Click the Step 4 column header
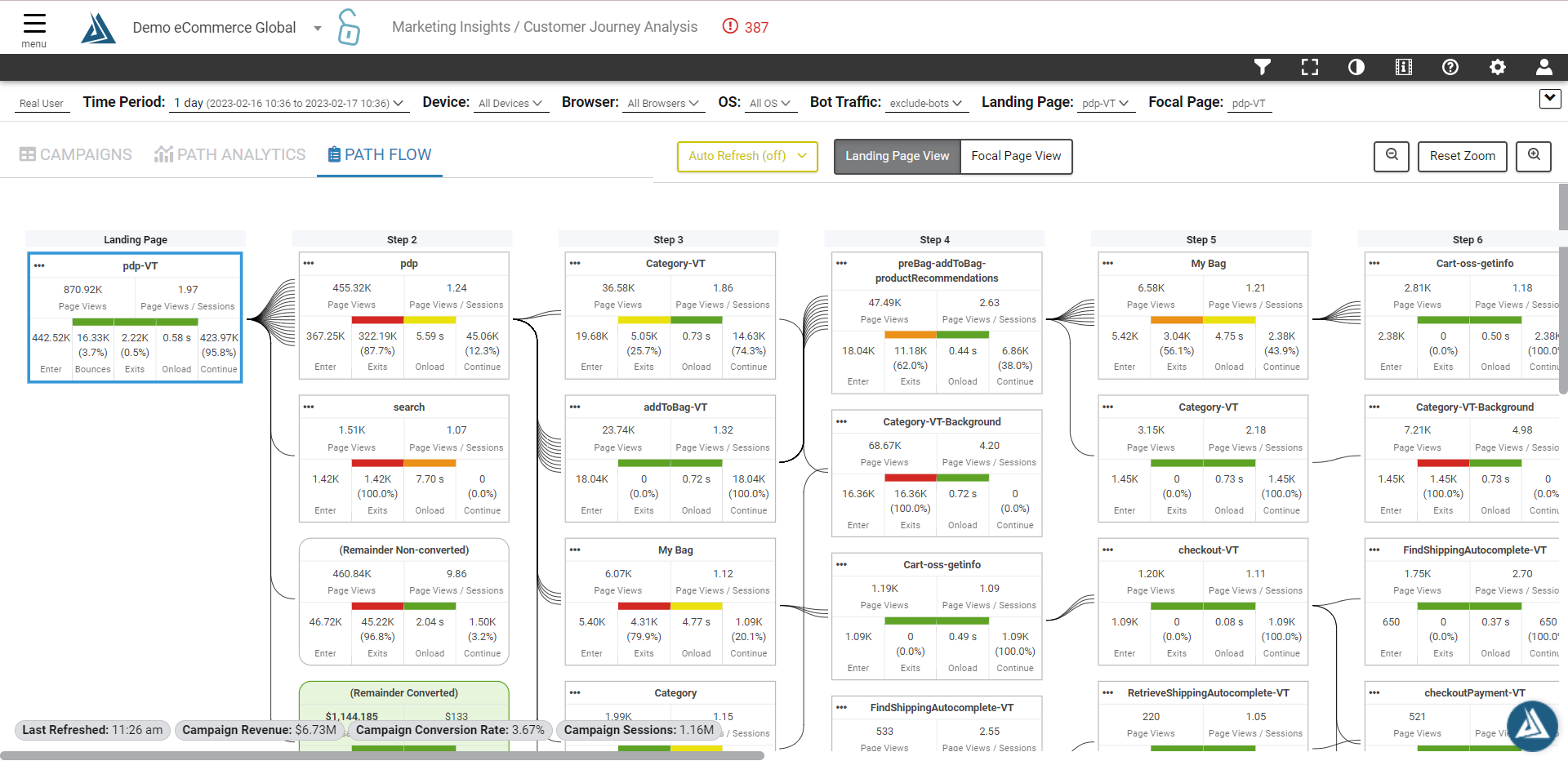The image size is (1568, 761). click(934, 239)
